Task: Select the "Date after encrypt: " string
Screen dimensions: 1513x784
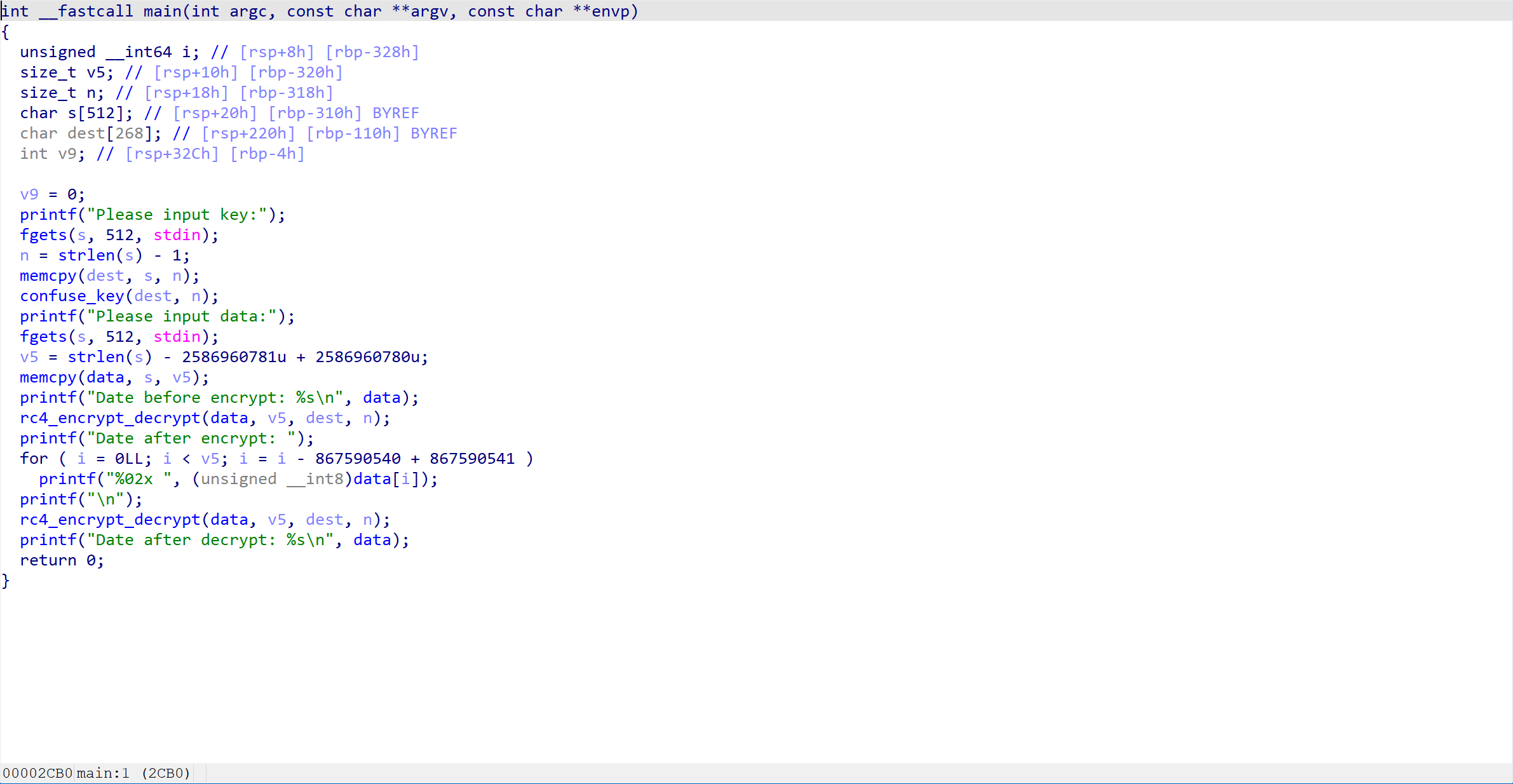Action: coord(191,438)
